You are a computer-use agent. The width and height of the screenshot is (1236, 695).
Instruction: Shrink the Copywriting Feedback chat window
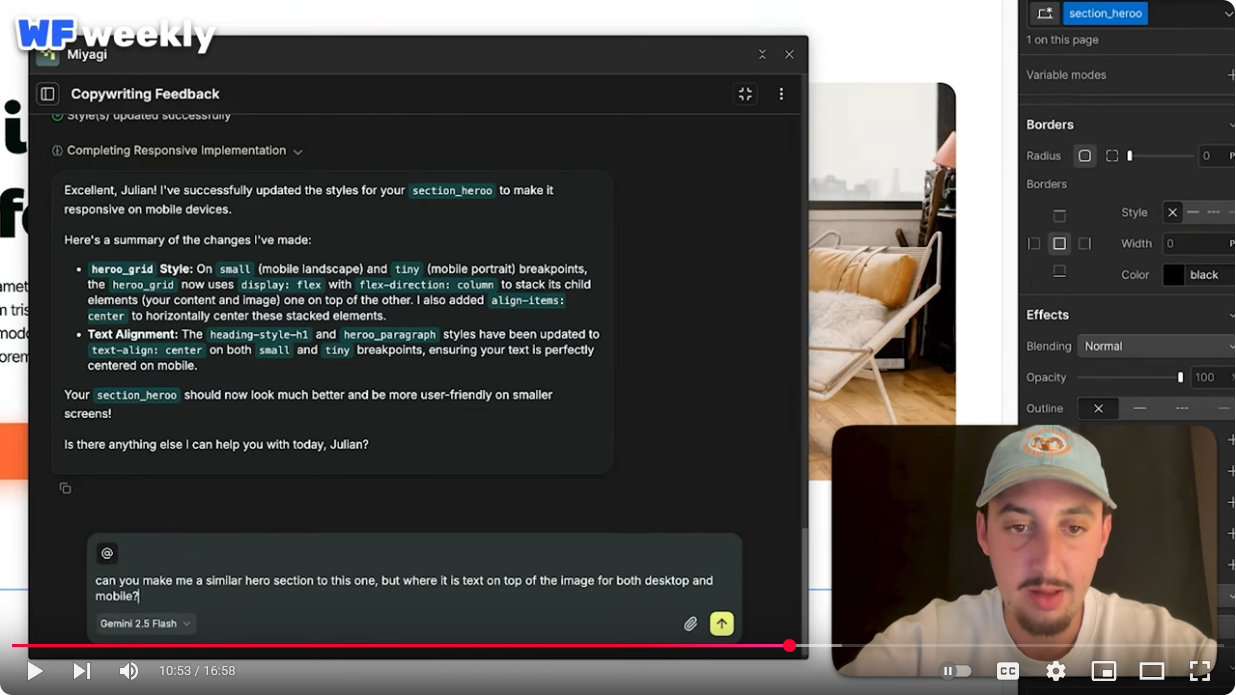pyautogui.click(x=745, y=94)
